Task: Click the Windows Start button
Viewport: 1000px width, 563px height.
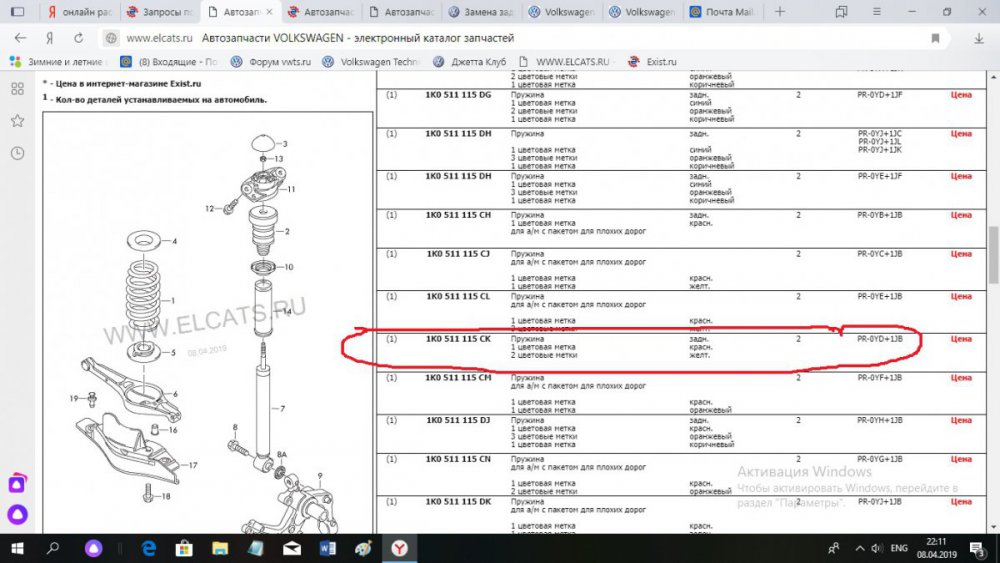Action: [x=17, y=548]
